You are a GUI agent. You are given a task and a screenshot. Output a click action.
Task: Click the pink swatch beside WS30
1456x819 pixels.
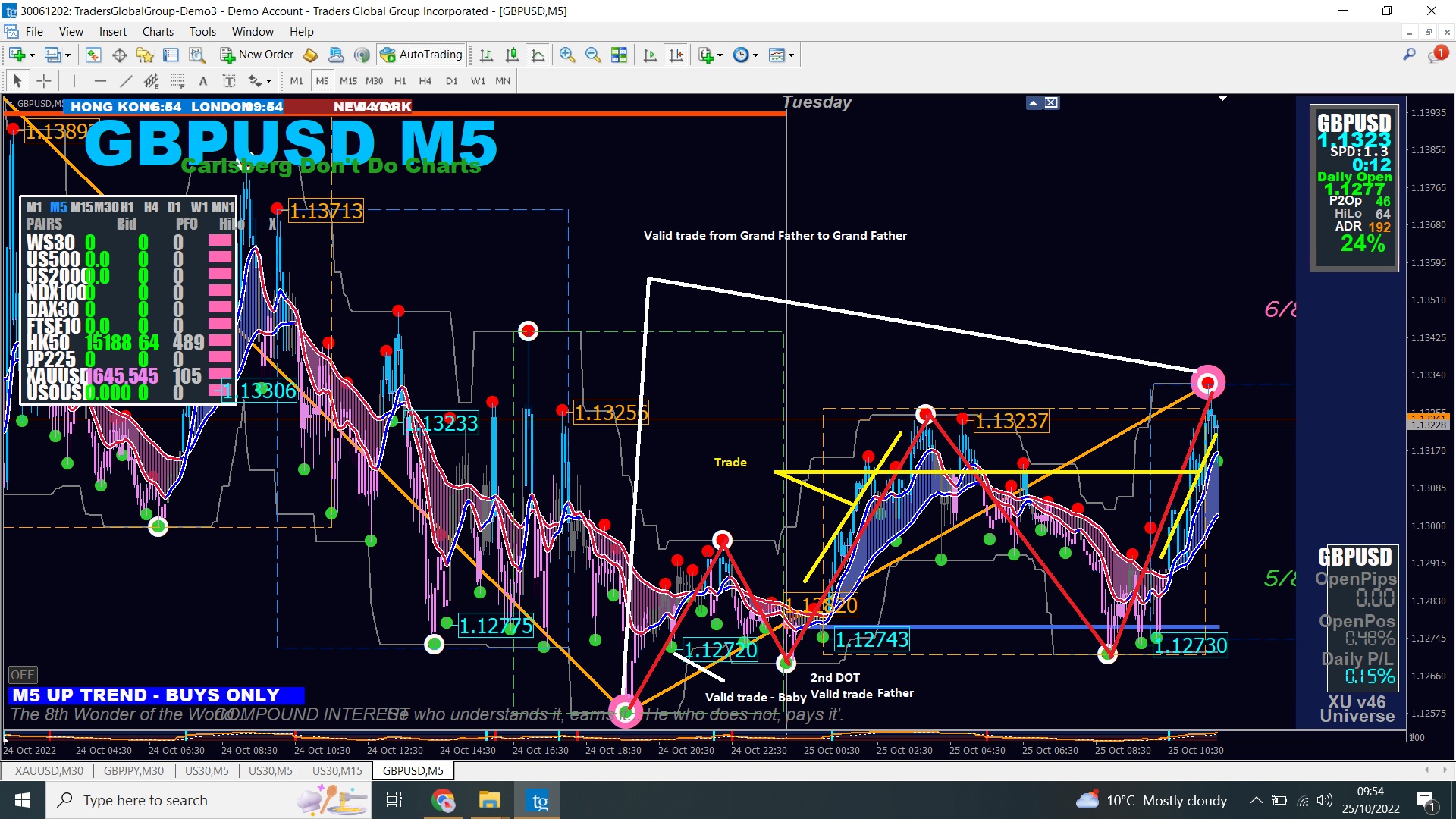pyautogui.click(x=220, y=241)
